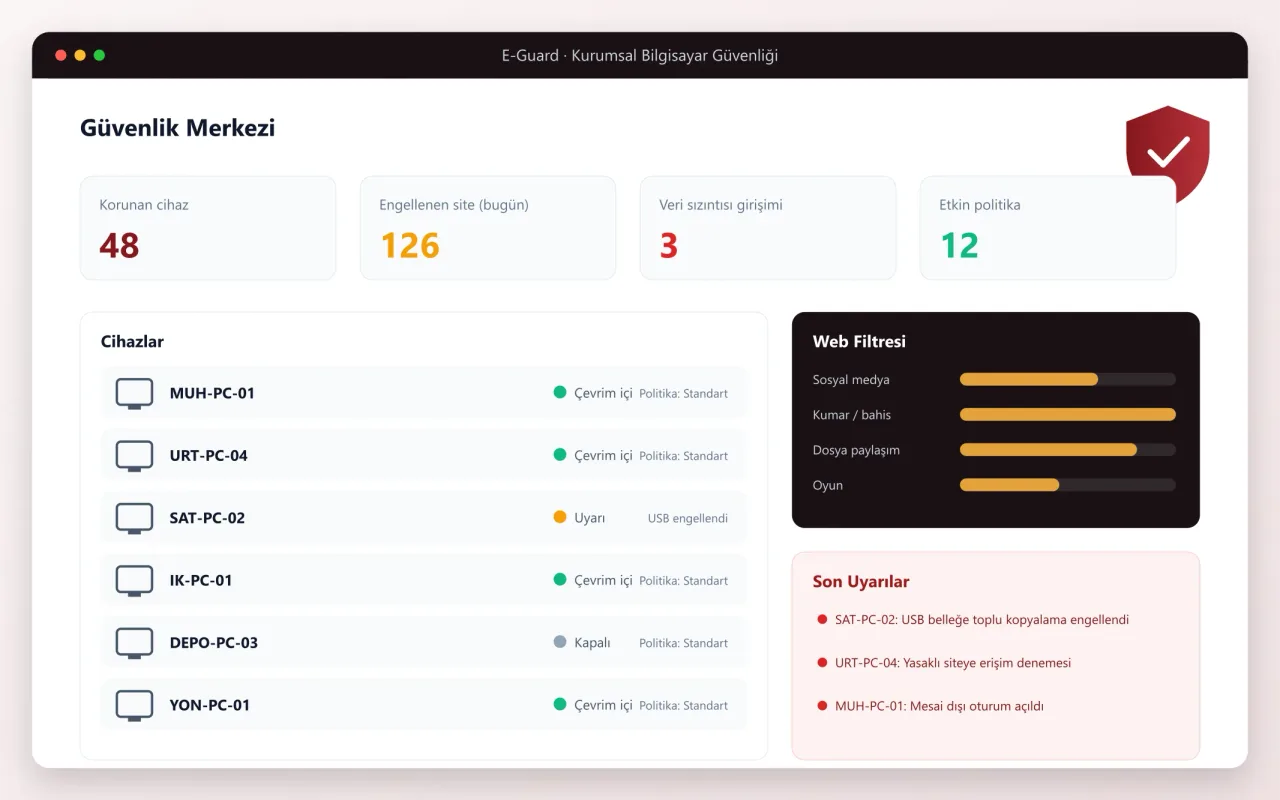Viewport: 1280px width, 800px height.
Task: Click the orange warning dot of SAT-PC-02
Action: (560, 517)
